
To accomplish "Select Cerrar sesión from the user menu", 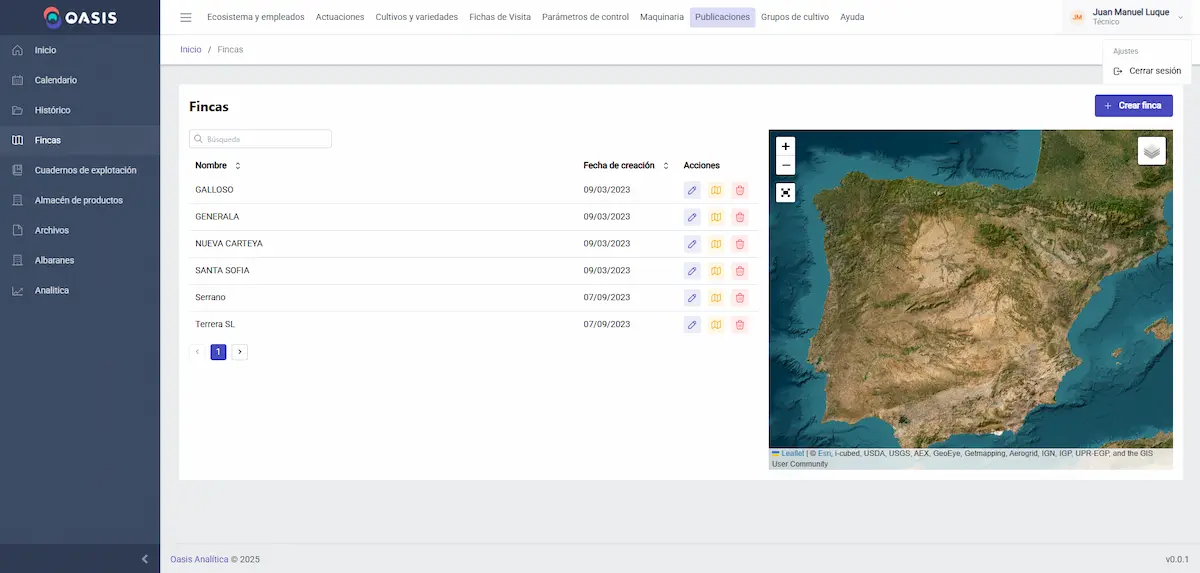I will click(x=1154, y=71).
